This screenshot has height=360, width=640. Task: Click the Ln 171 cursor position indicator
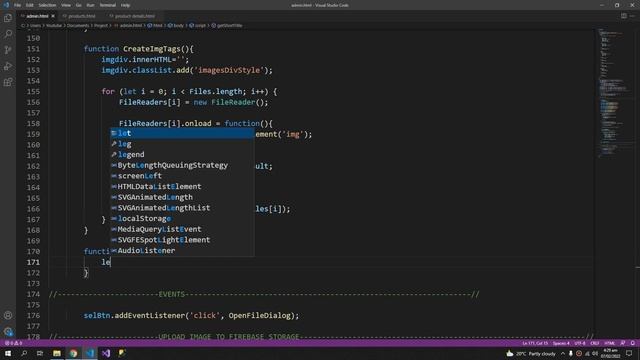pos(535,343)
